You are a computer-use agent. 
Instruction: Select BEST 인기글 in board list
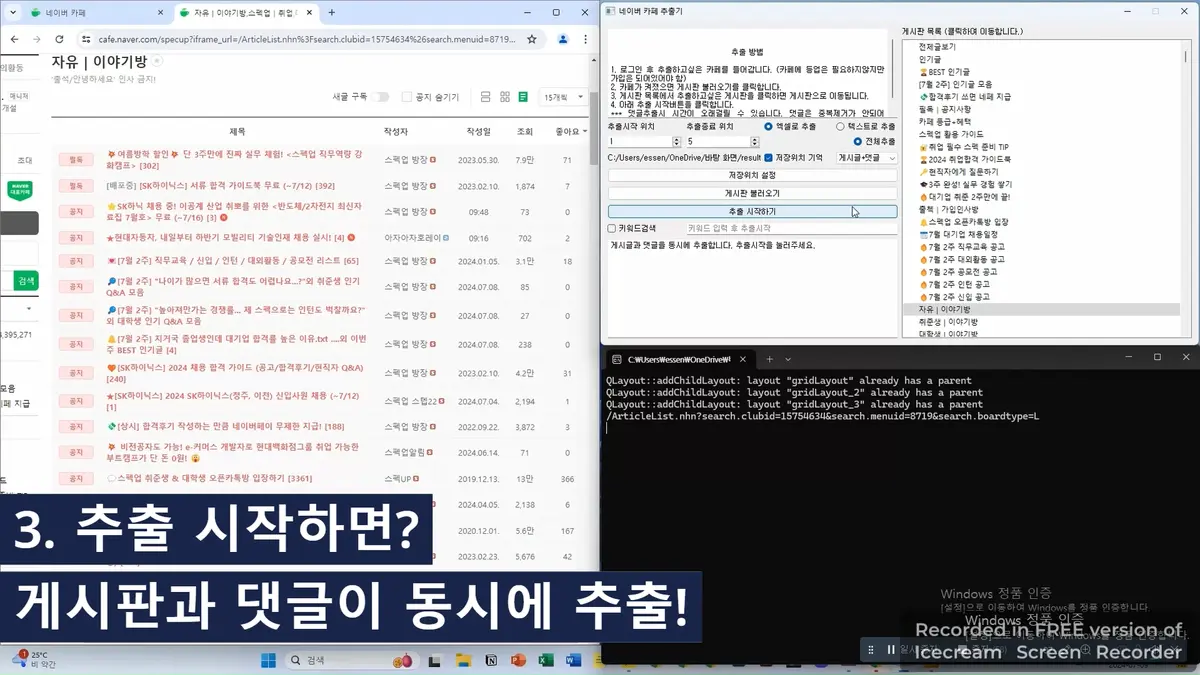[x=944, y=72]
